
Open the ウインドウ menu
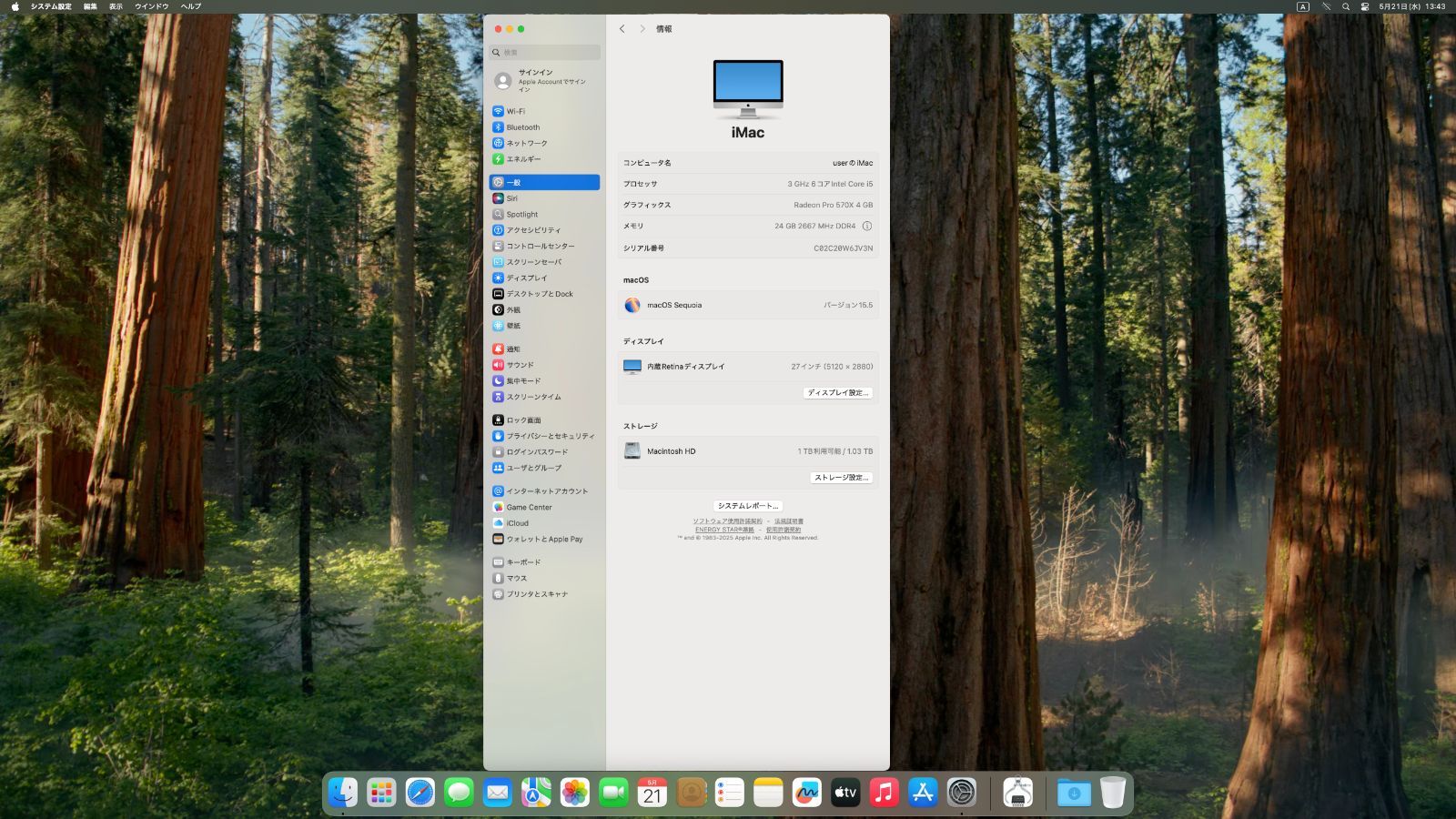[151, 6]
